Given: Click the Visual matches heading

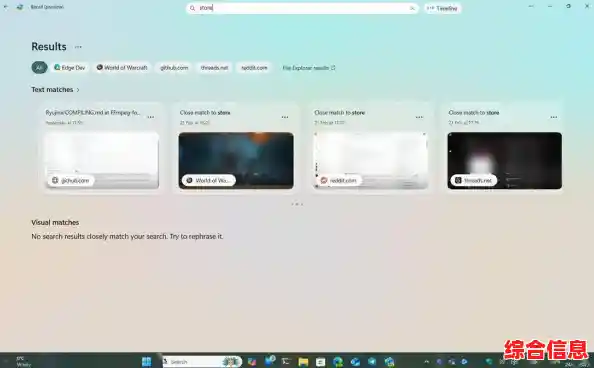Looking at the screenshot, I should click(55, 222).
